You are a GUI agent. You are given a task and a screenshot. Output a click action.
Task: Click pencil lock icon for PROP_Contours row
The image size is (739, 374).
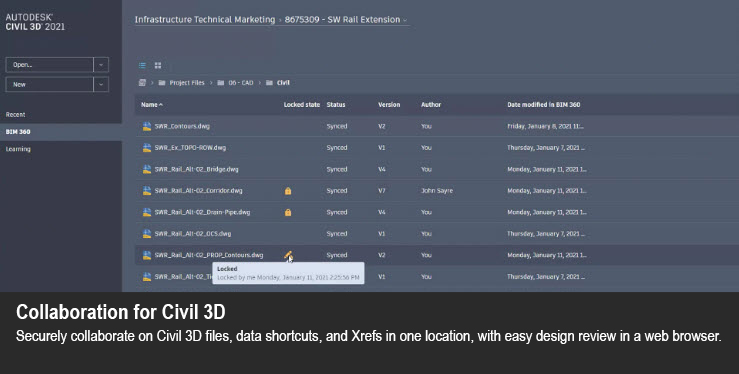pos(288,255)
